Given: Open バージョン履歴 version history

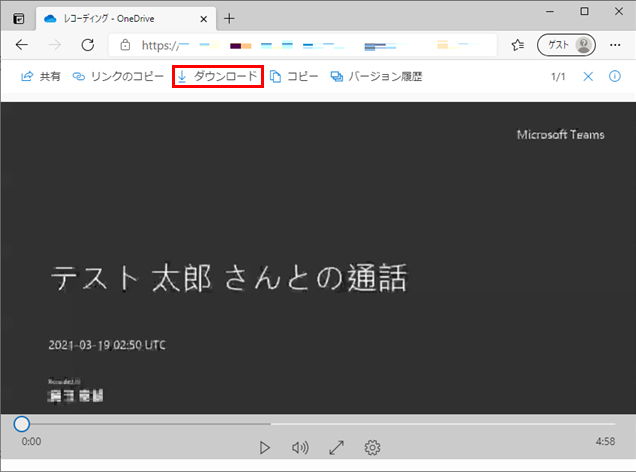Looking at the screenshot, I should coord(376,77).
